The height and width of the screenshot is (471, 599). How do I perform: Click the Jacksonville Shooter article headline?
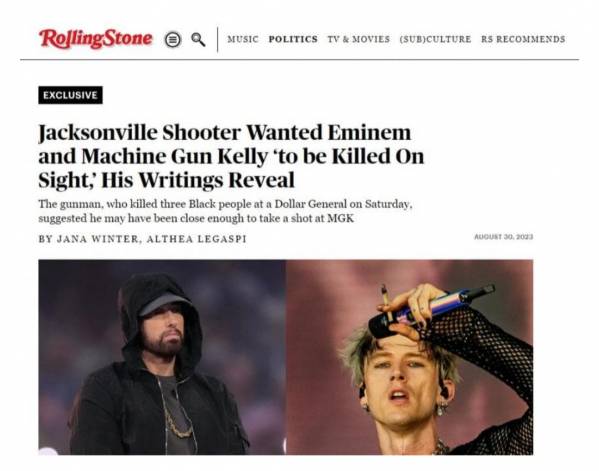pos(231,156)
